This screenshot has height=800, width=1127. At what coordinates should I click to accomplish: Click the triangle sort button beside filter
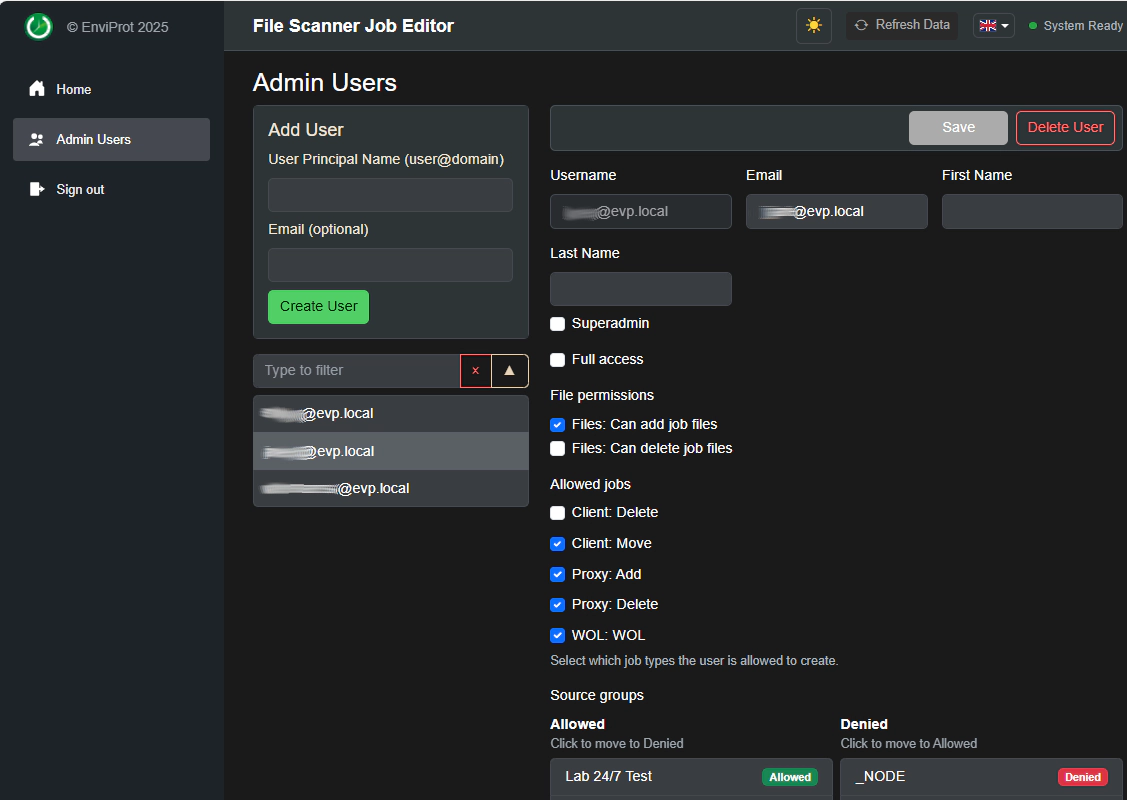pos(509,371)
